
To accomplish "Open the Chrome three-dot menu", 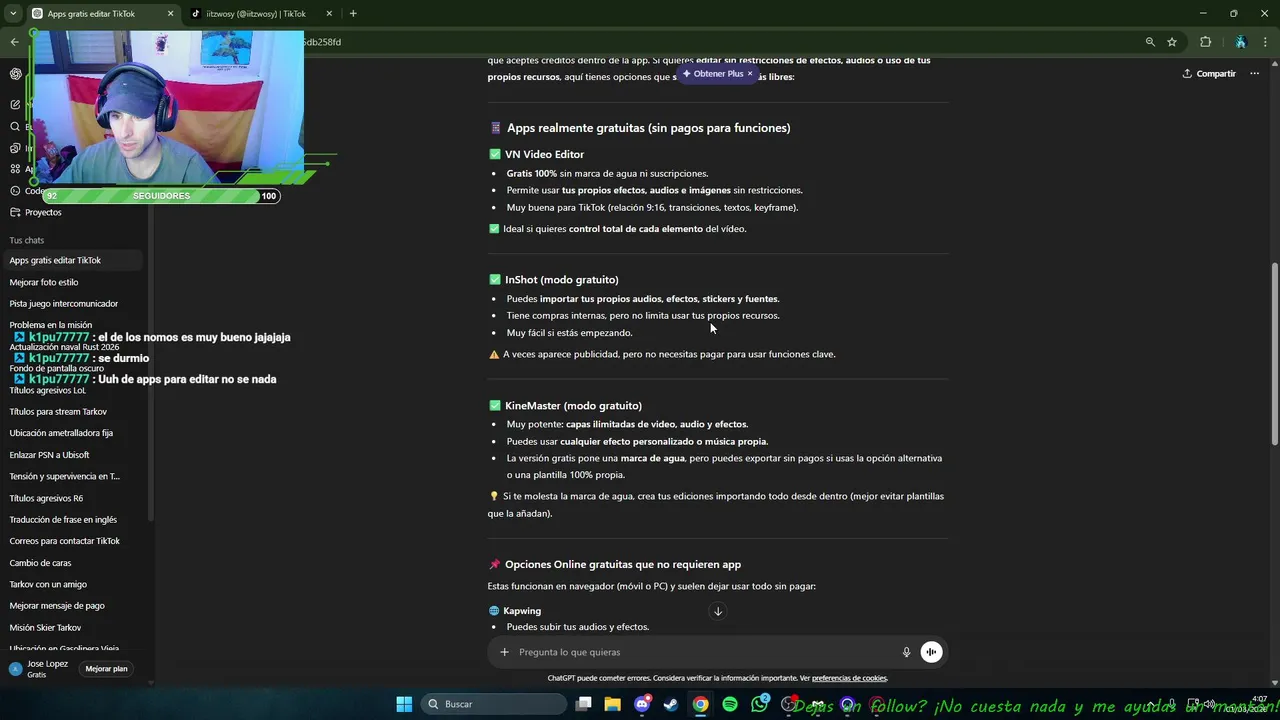I will 1264,42.
